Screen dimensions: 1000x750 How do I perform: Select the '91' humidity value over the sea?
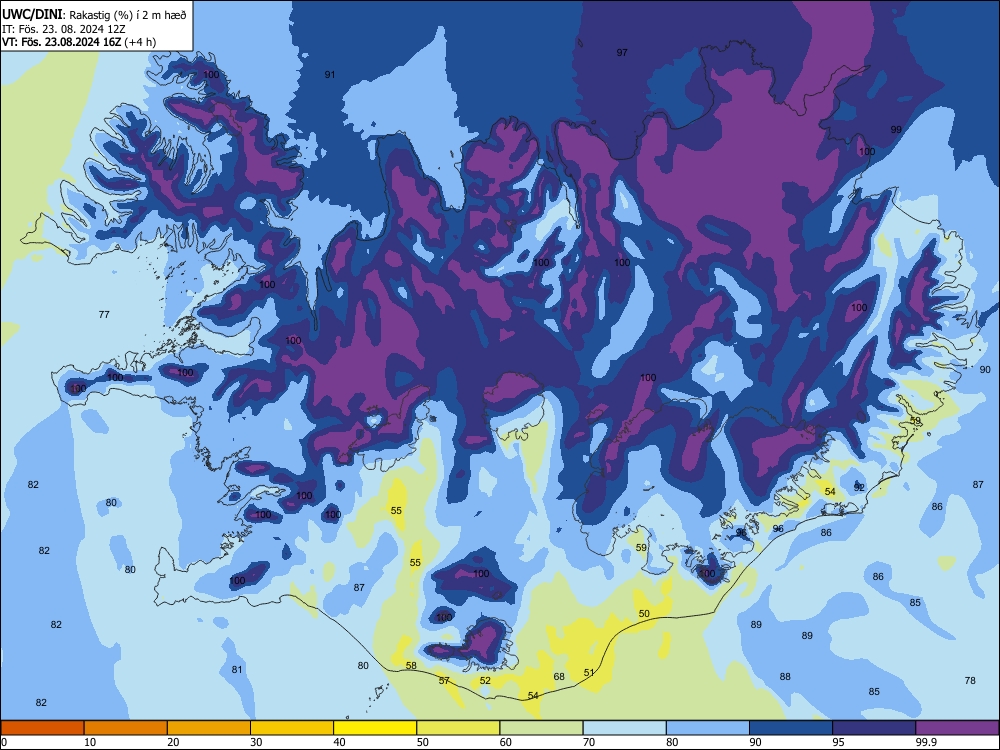coord(330,74)
